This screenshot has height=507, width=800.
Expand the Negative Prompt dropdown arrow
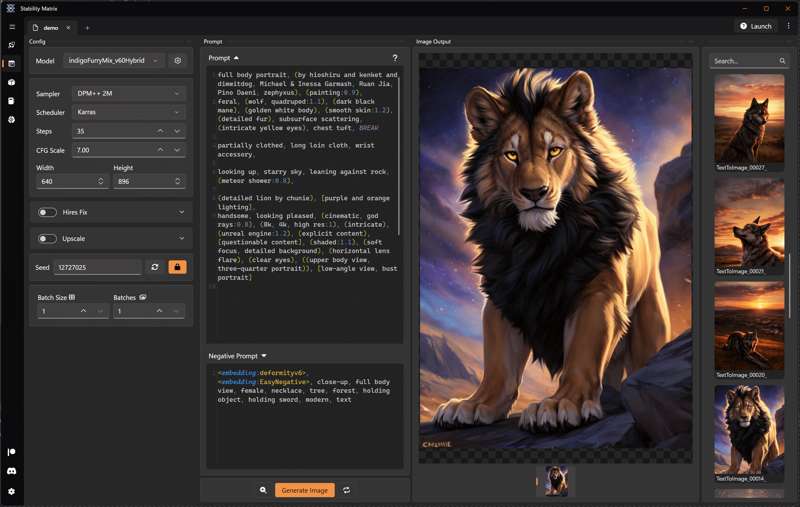click(x=264, y=356)
